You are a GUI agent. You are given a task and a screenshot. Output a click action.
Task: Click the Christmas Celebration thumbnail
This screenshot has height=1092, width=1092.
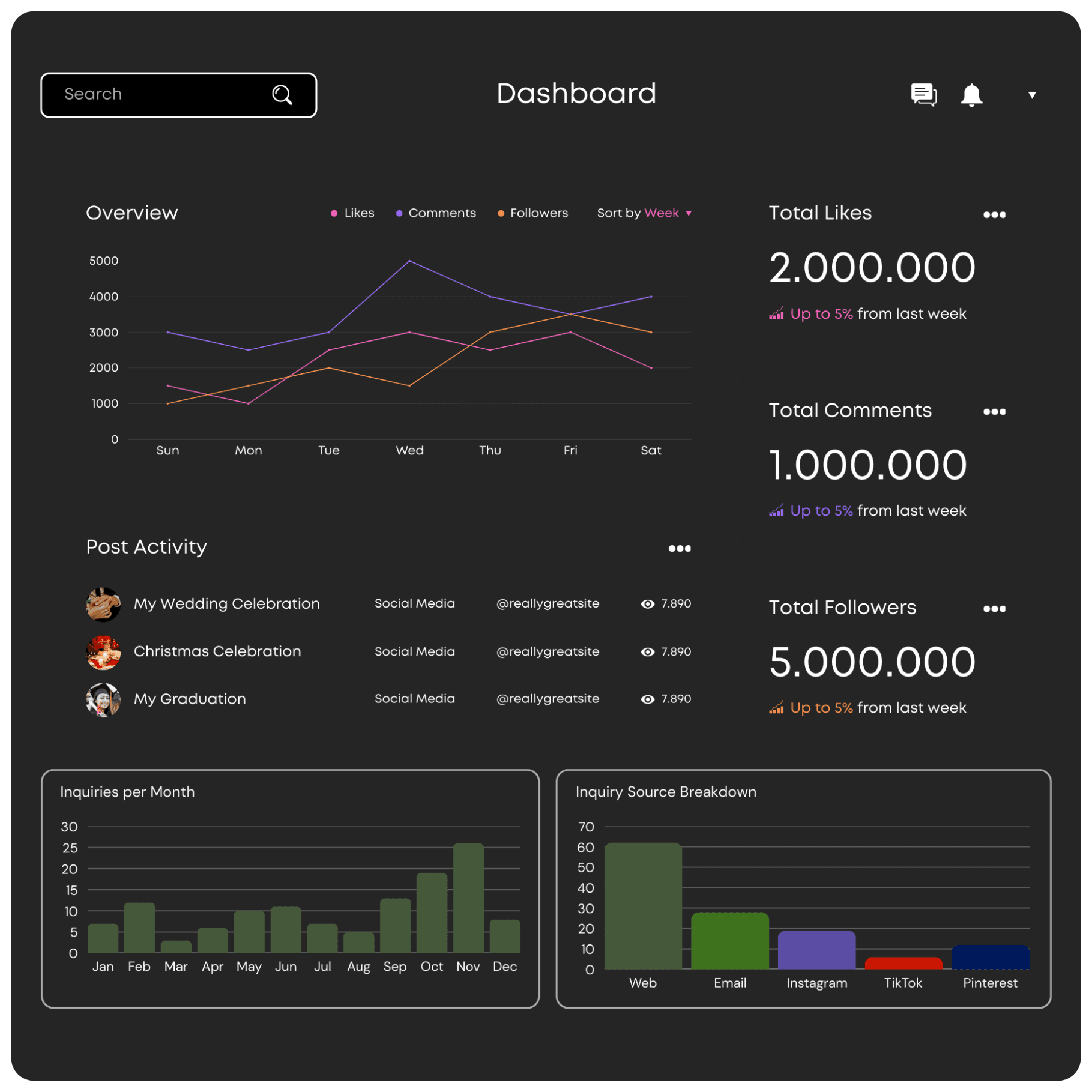point(103,653)
